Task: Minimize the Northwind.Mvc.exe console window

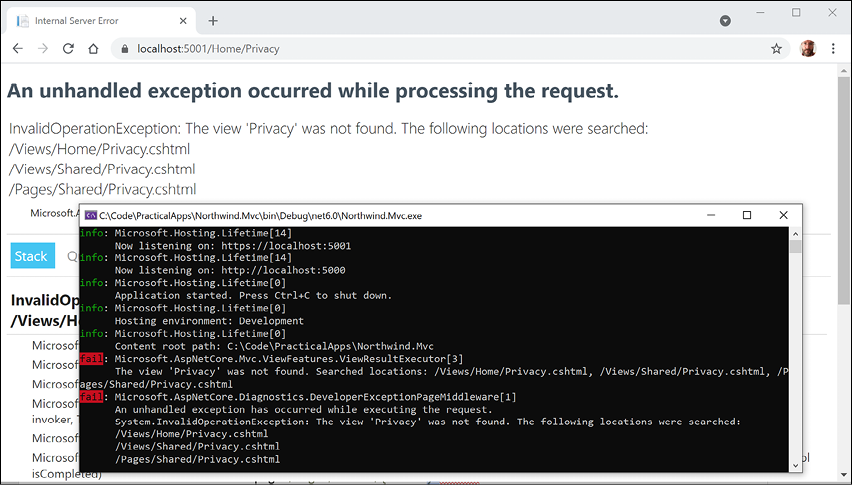Action: click(710, 215)
